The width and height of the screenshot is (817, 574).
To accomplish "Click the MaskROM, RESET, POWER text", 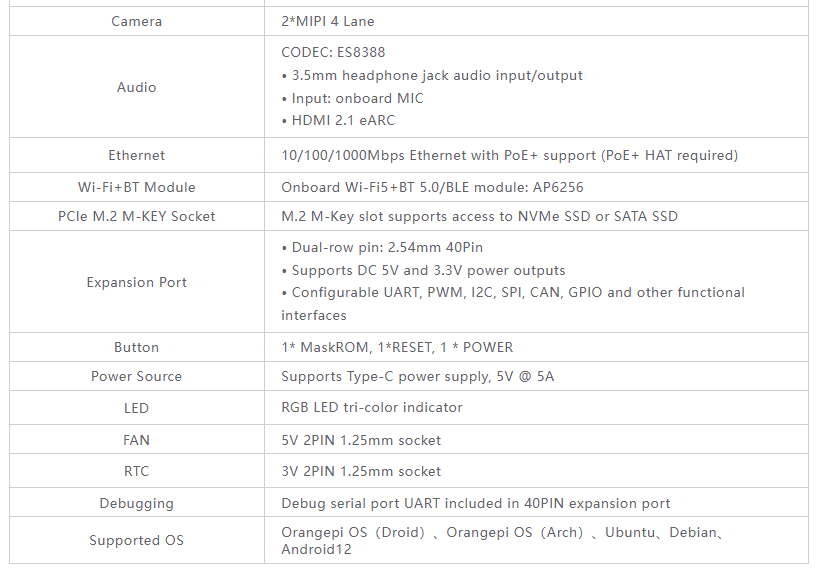I will [x=397, y=347].
